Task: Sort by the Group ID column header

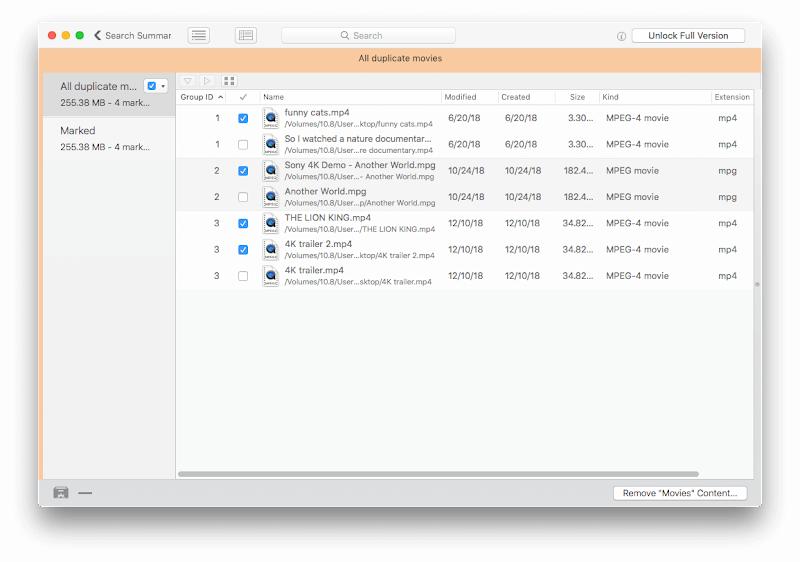Action: tap(197, 97)
